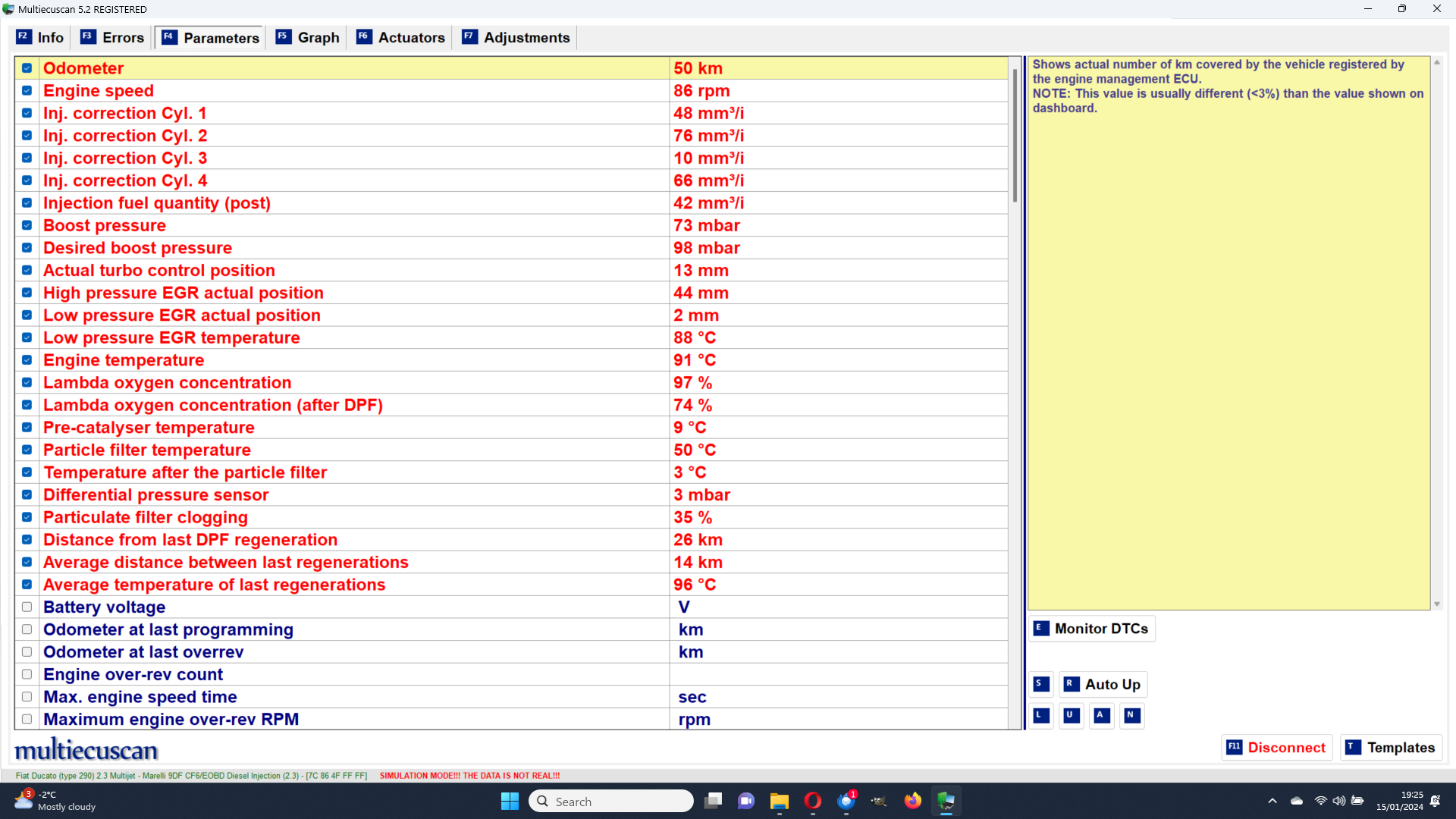Uncheck Boost pressure checkbox
This screenshot has height=819, width=1456.
tap(27, 225)
